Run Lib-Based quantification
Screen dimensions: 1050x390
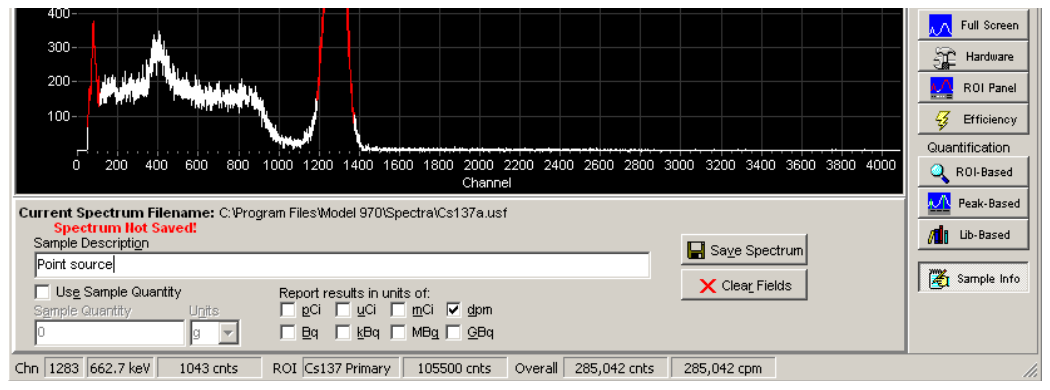click(972, 235)
